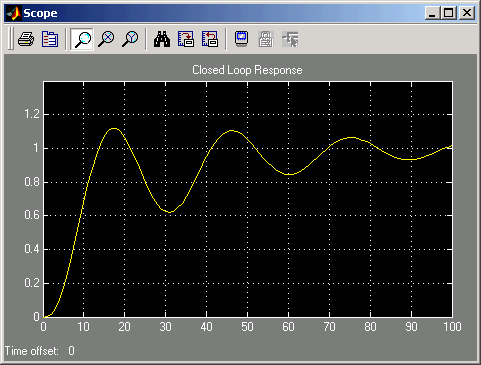Maximize the Scope window

point(449,13)
